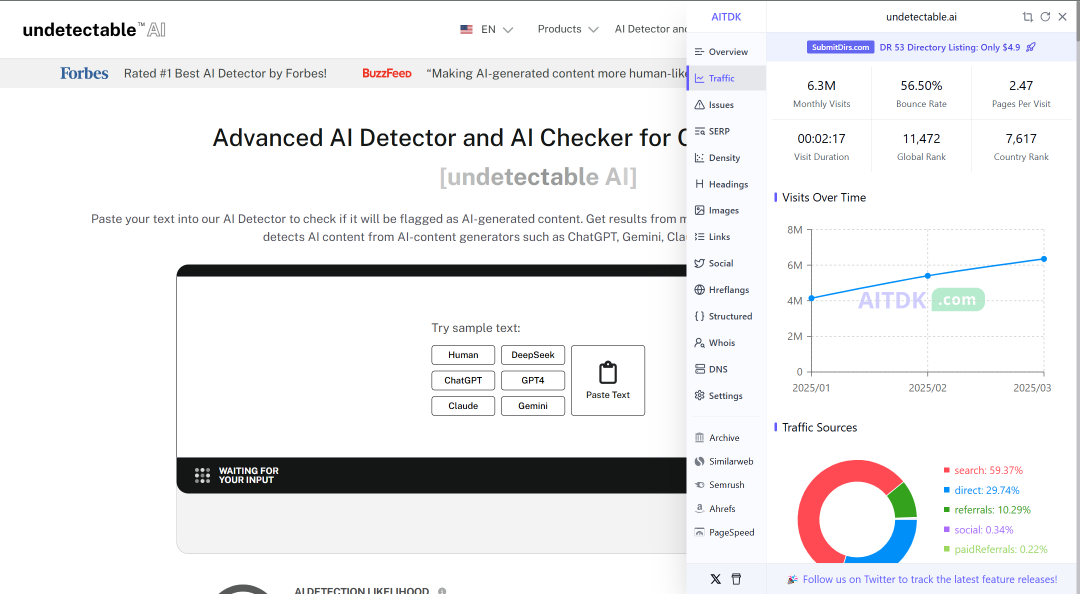Click the 7,617 Country Rank value
The width and height of the screenshot is (1080, 594).
[x=1021, y=139]
